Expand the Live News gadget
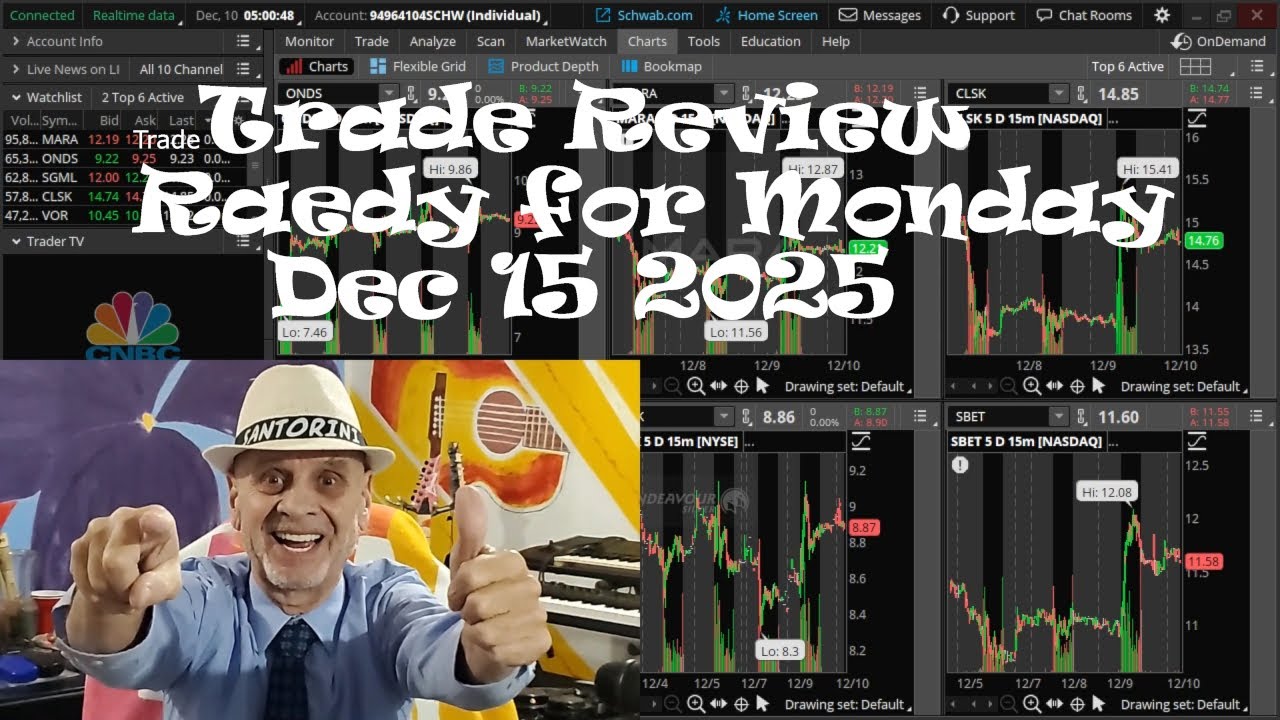 (x=16, y=69)
